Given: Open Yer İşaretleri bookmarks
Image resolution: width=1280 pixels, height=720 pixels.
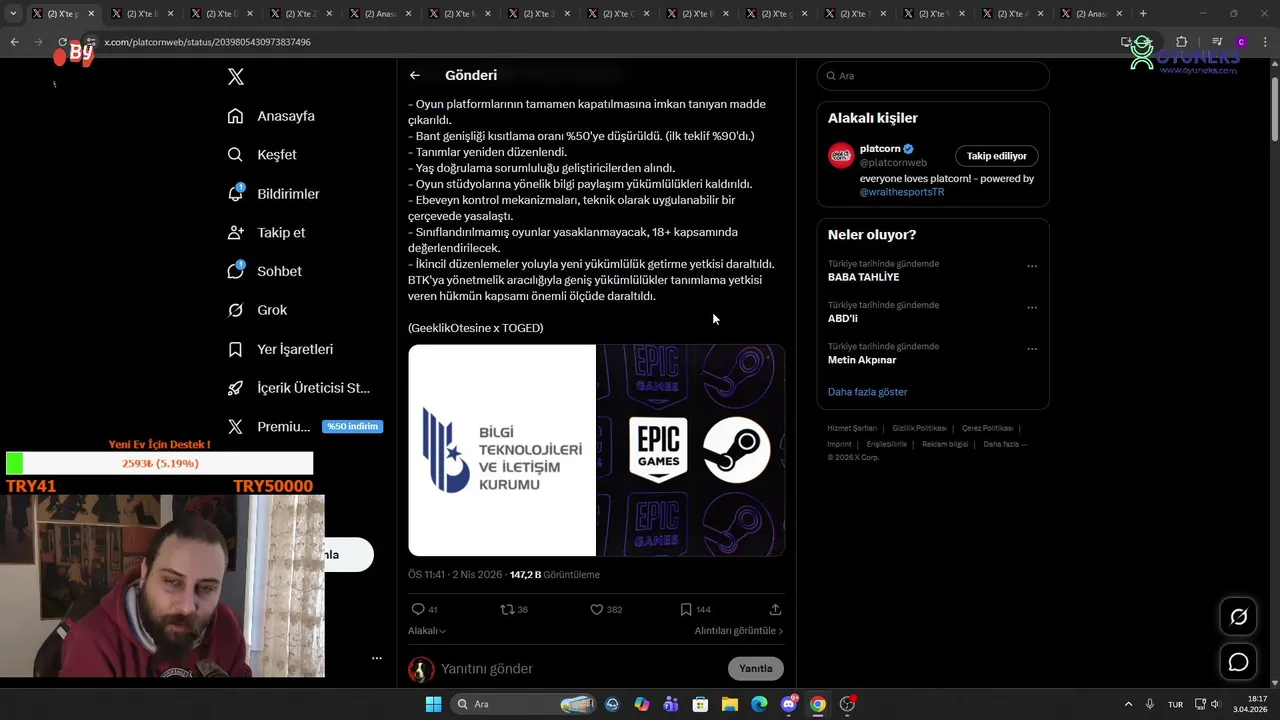Looking at the screenshot, I should [280, 349].
